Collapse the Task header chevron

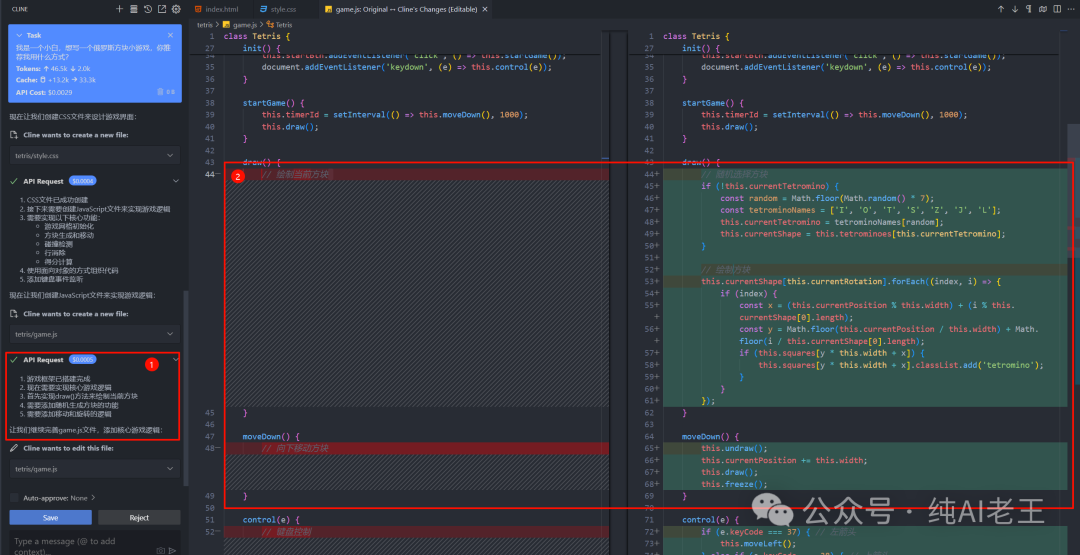point(19,35)
